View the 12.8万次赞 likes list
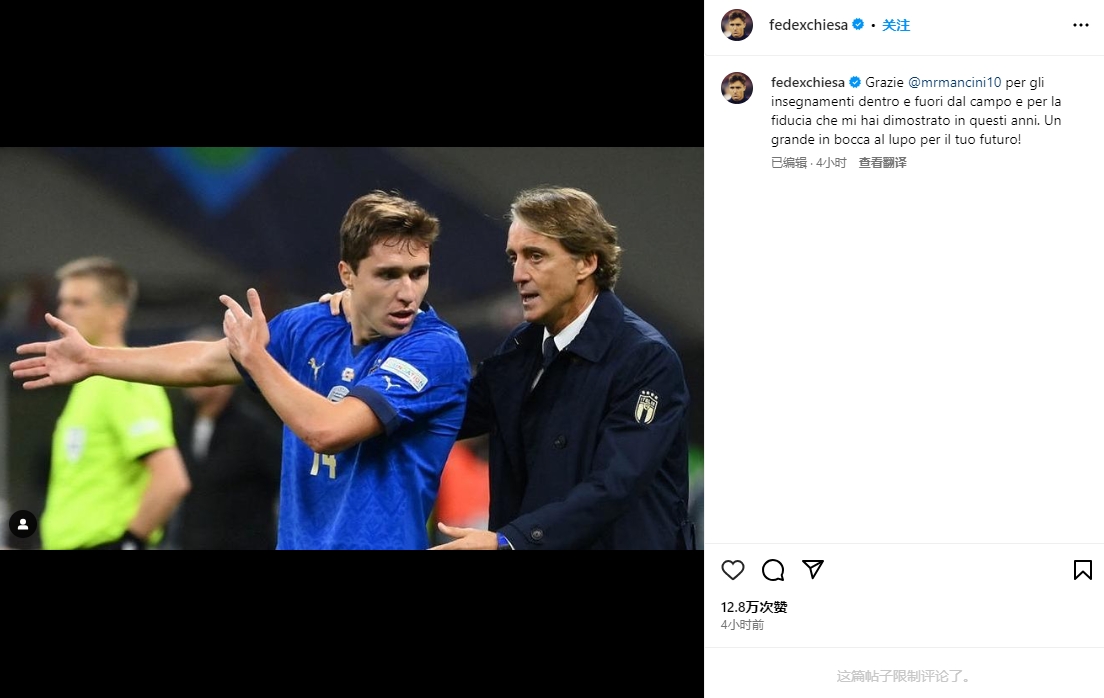Screen dimensions: 1104x698 point(754,607)
